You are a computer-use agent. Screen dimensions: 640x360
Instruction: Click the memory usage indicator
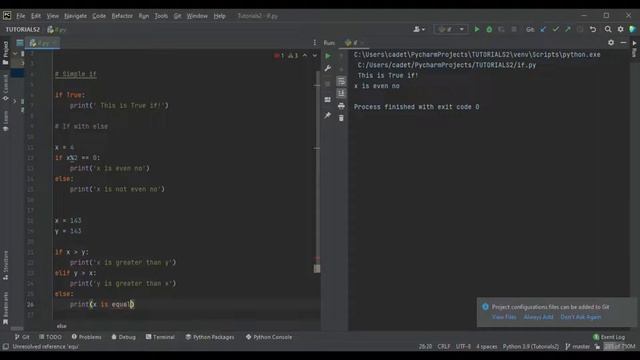coord(620,347)
